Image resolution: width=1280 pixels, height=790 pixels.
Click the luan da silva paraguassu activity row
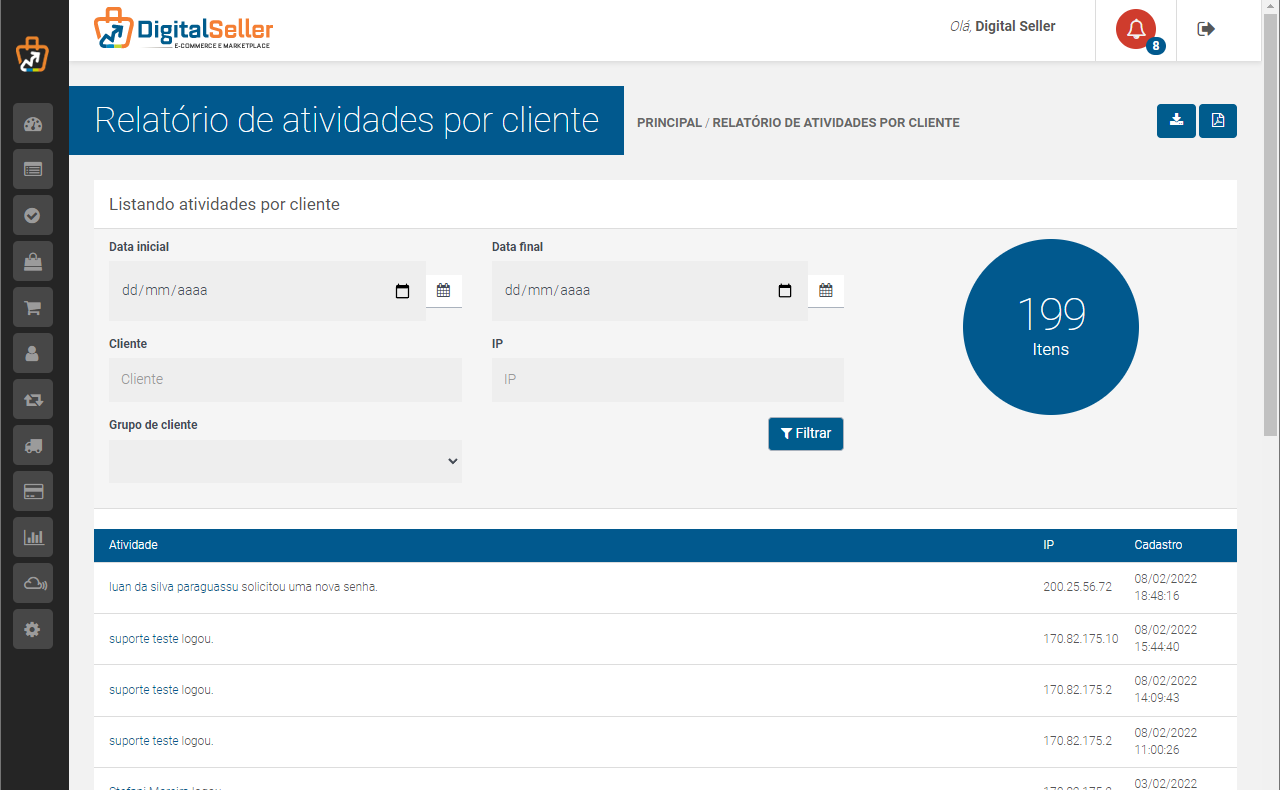point(665,588)
